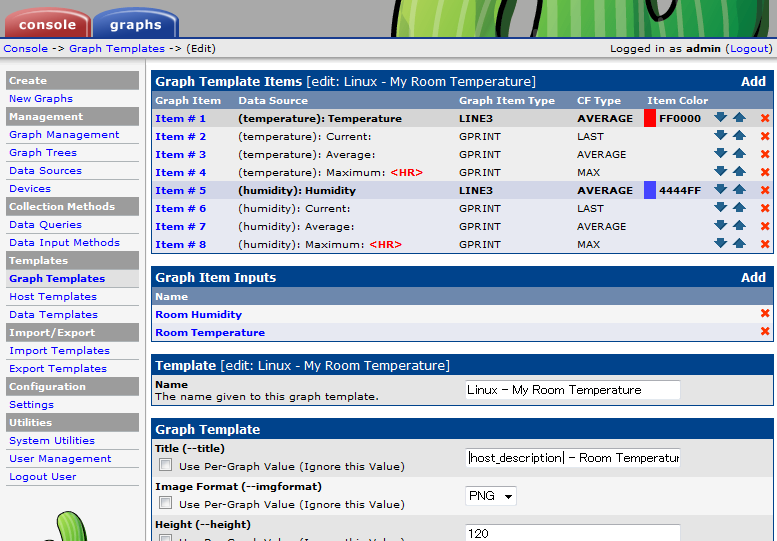
Task: Open Item # 1 for editing
Action: 180,118
